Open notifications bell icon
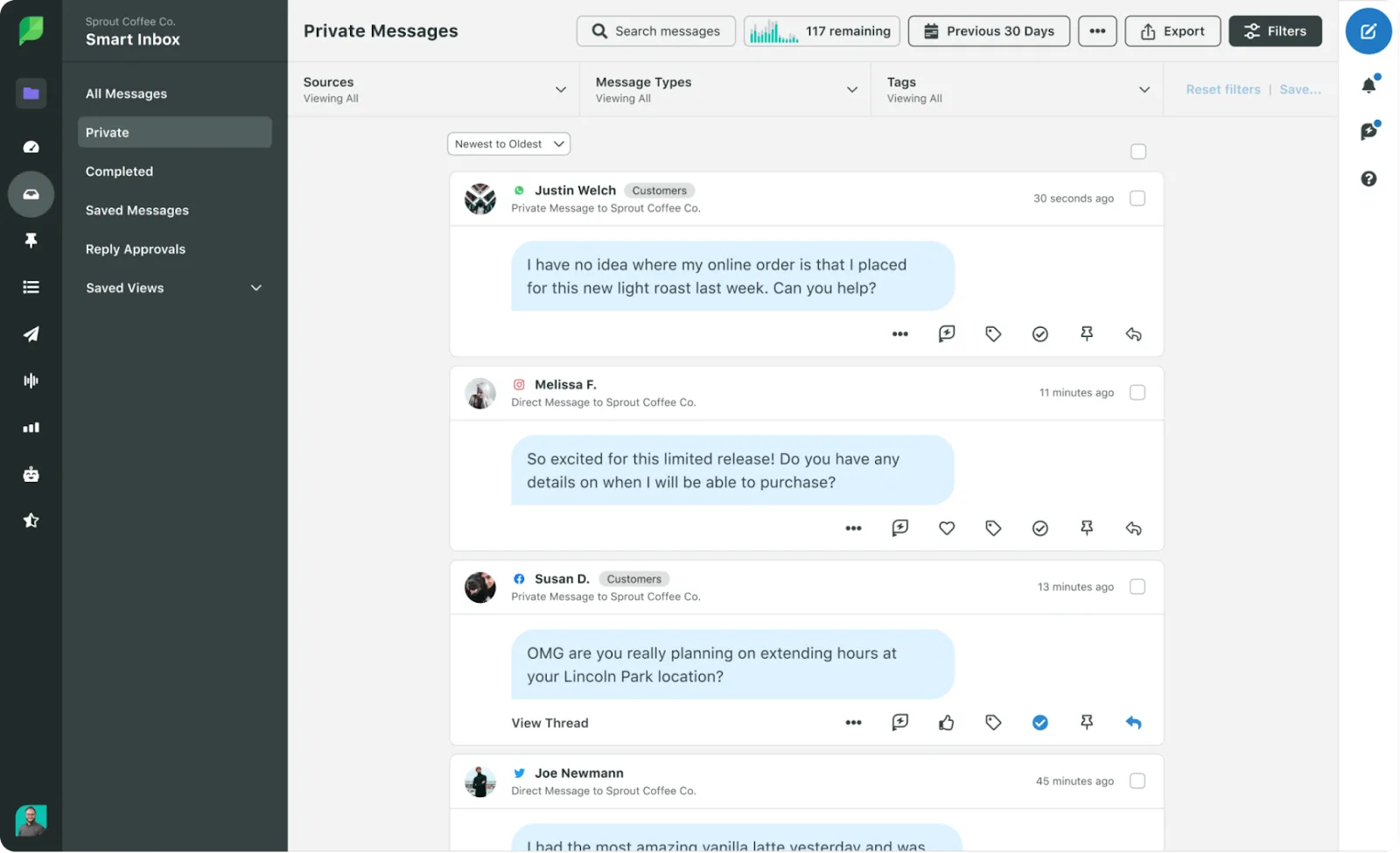Image resolution: width=1400 pixels, height=853 pixels. 1369,83
